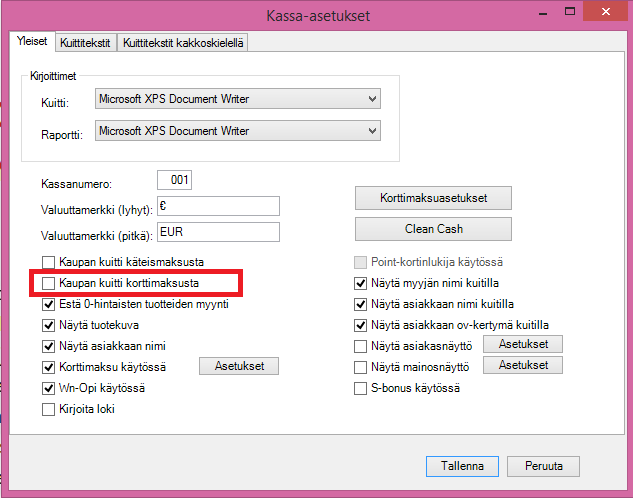Toggle Näytä myyjän nimi kuitilla
The width and height of the screenshot is (633, 498).
(361, 283)
